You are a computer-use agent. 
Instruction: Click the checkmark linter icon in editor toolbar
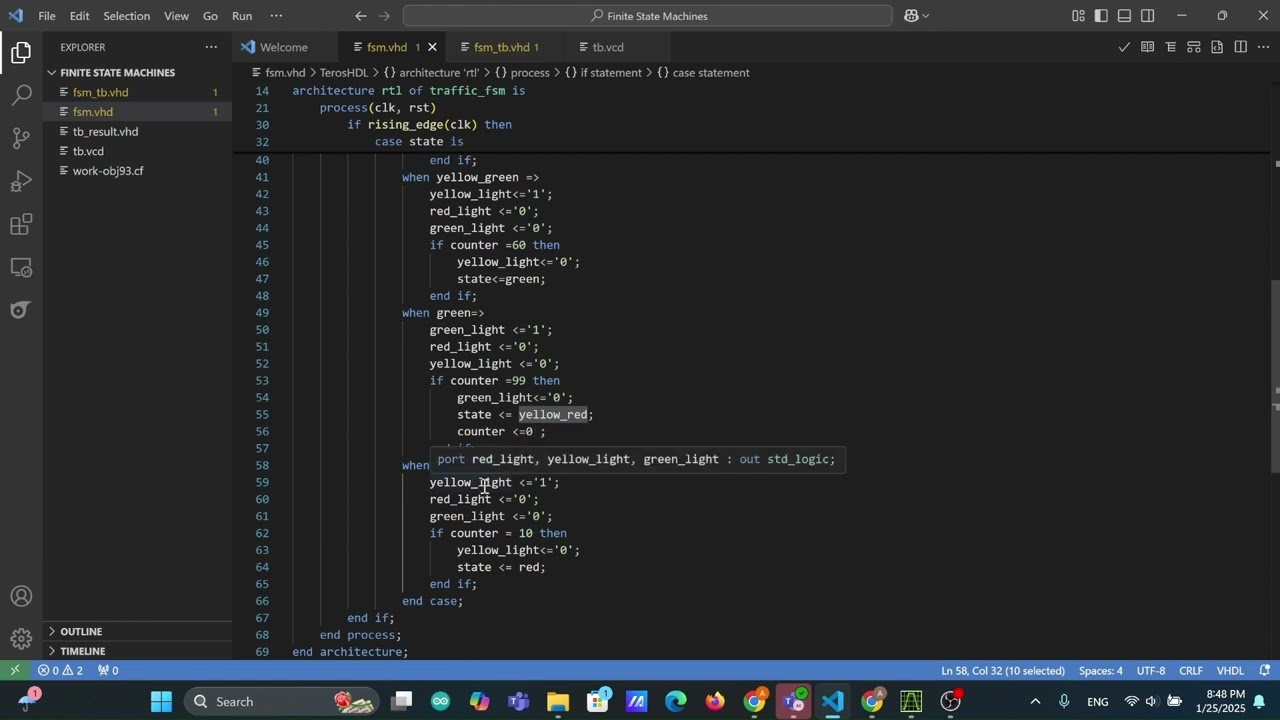pos(1124,47)
